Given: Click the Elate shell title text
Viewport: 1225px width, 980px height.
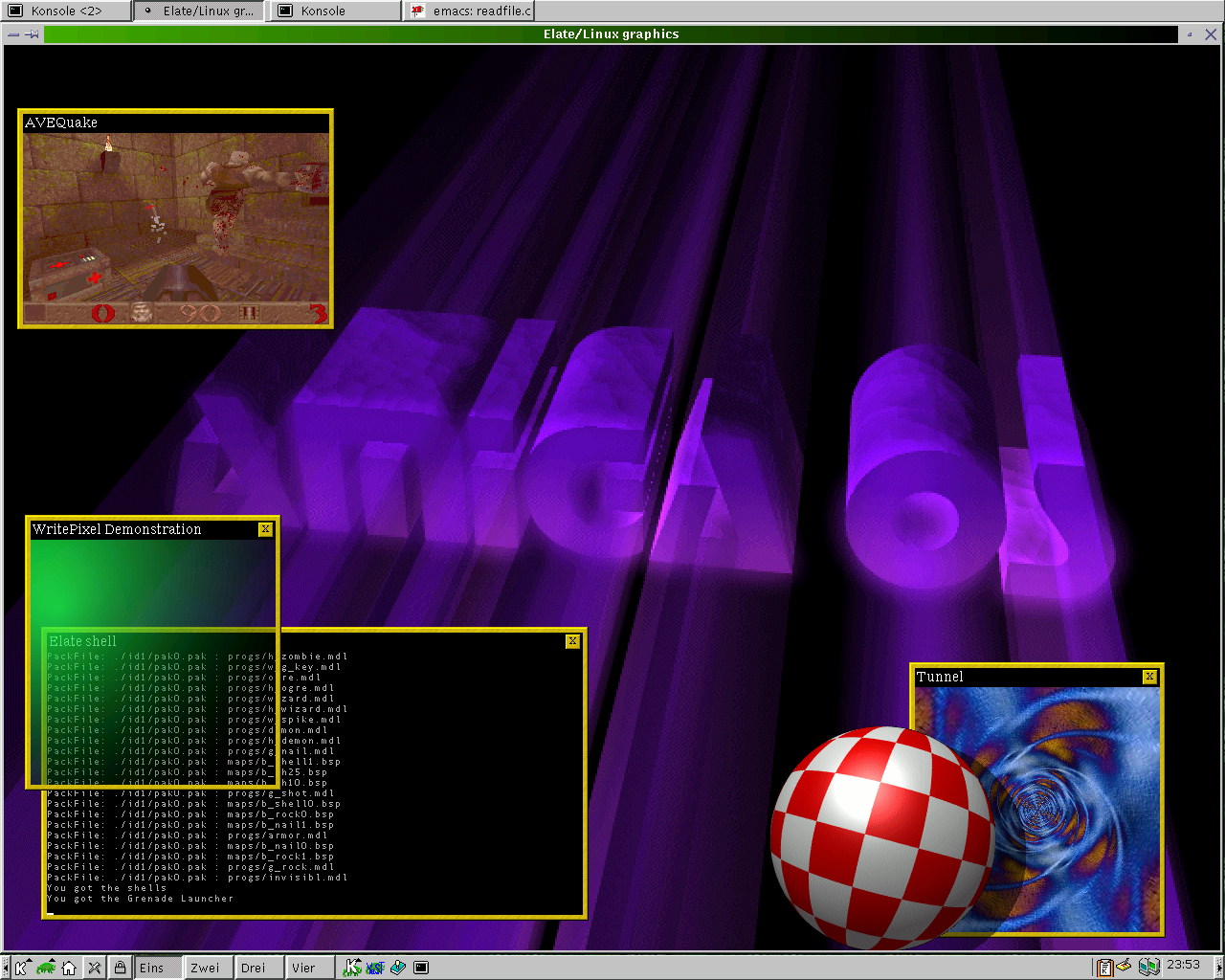Looking at the screenshot, I should 83,641.
